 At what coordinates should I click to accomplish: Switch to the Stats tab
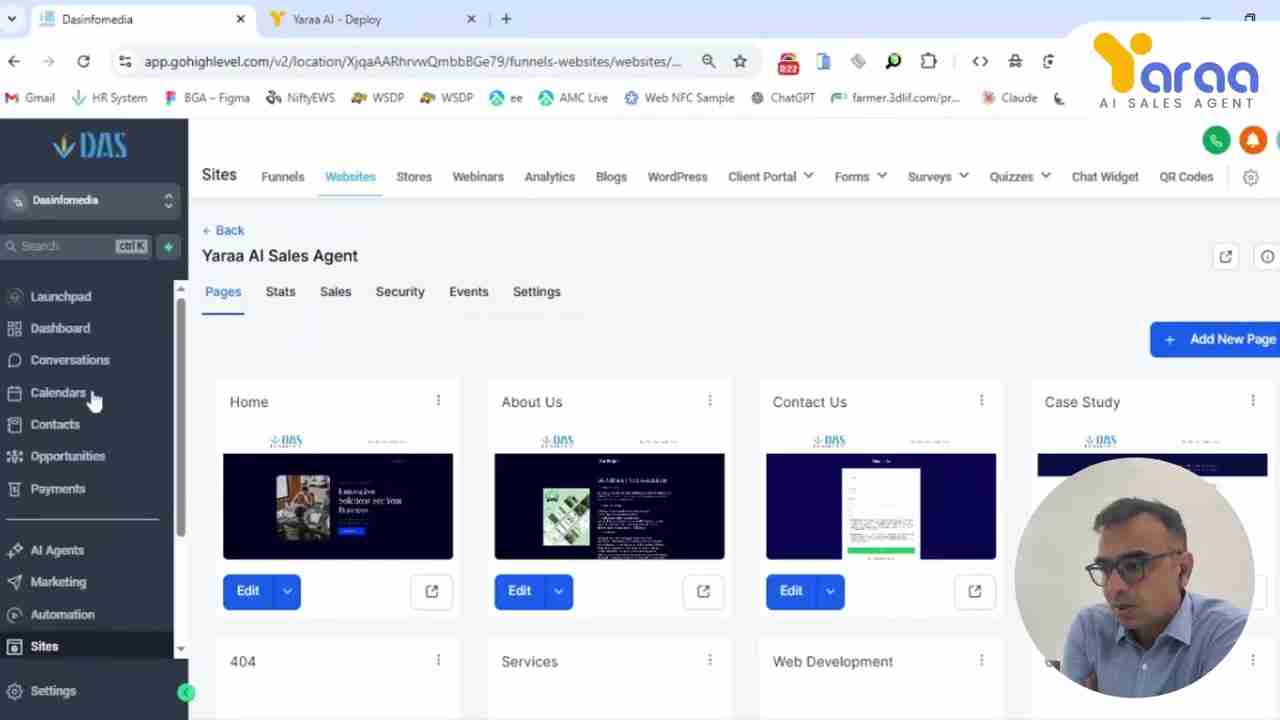[280, 292]
